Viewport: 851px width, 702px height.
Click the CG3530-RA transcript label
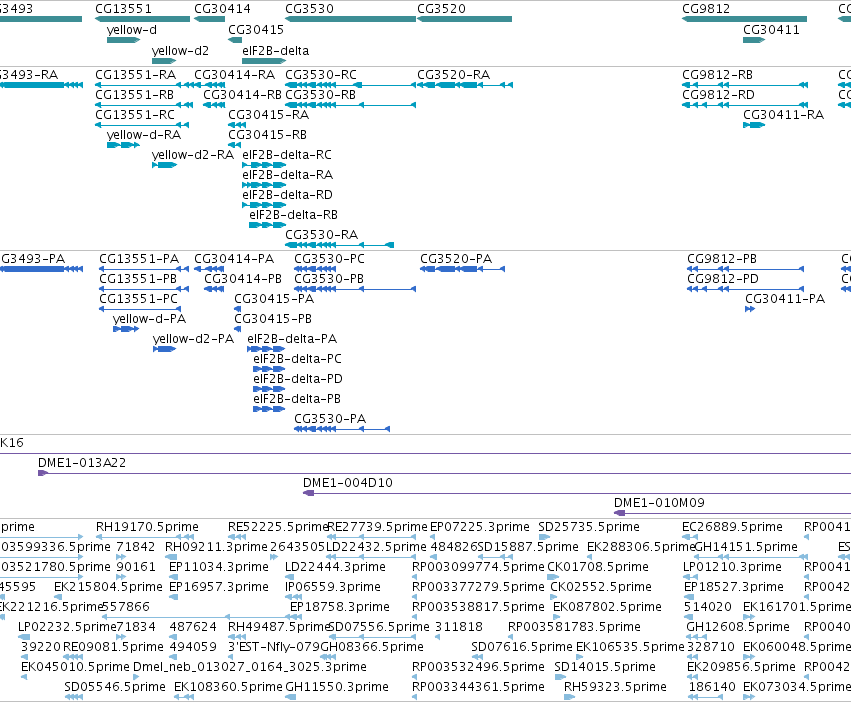coord(321,235)
